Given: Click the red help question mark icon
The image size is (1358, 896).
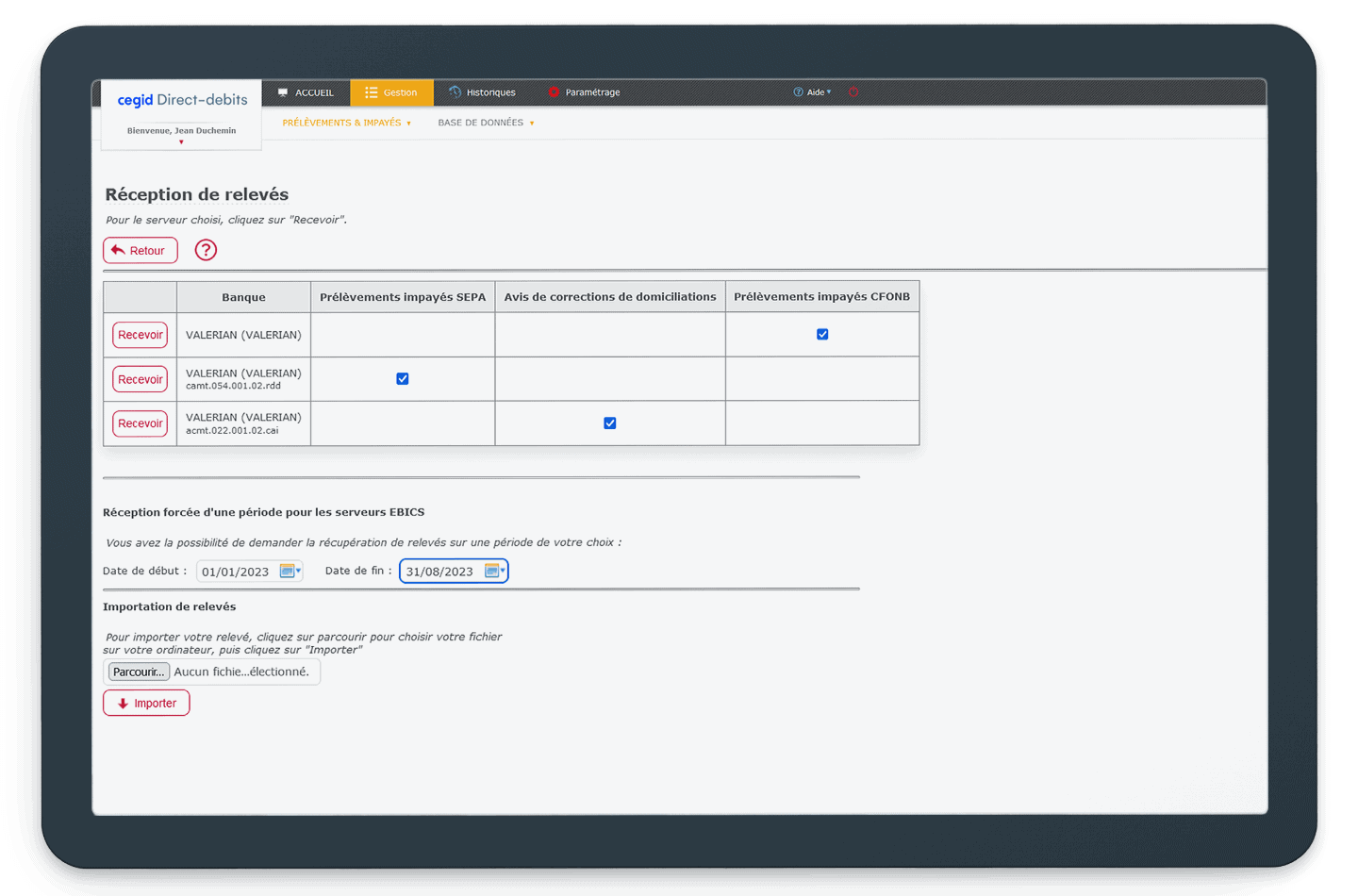Looking at the screenshot, I should [x=206, y=250].
